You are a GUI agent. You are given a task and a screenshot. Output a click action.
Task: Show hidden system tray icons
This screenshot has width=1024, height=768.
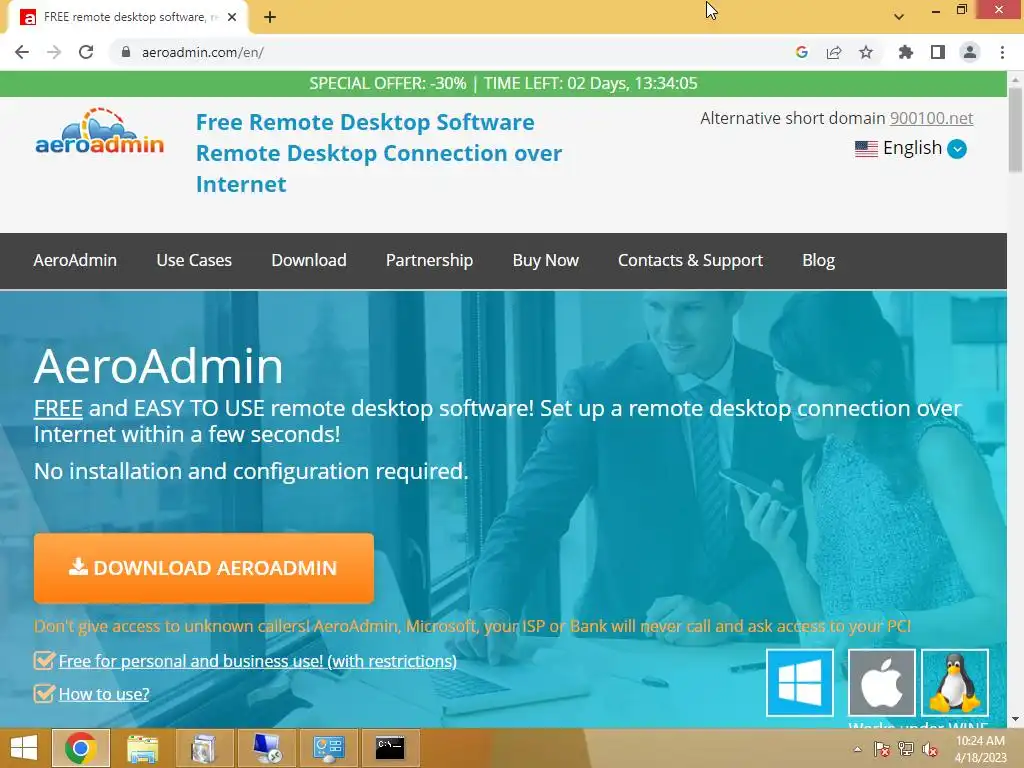(x=857, y=749)
